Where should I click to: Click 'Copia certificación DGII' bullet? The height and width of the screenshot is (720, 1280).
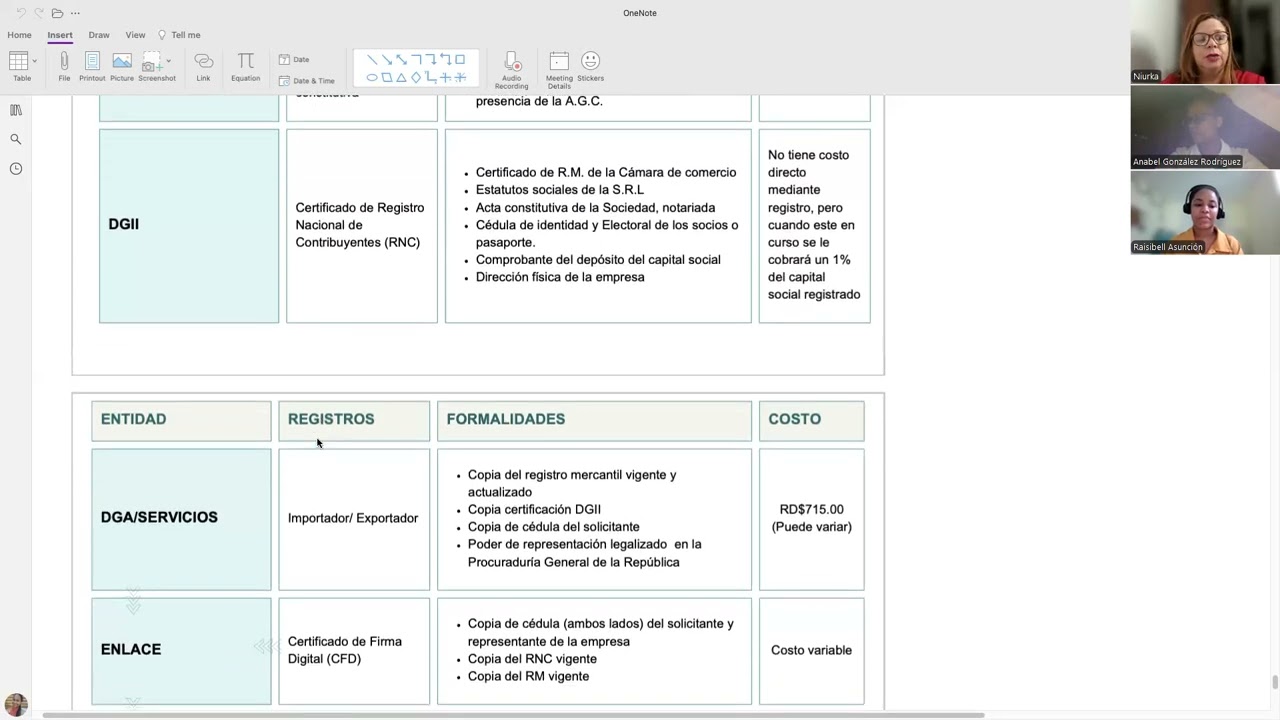534,509
